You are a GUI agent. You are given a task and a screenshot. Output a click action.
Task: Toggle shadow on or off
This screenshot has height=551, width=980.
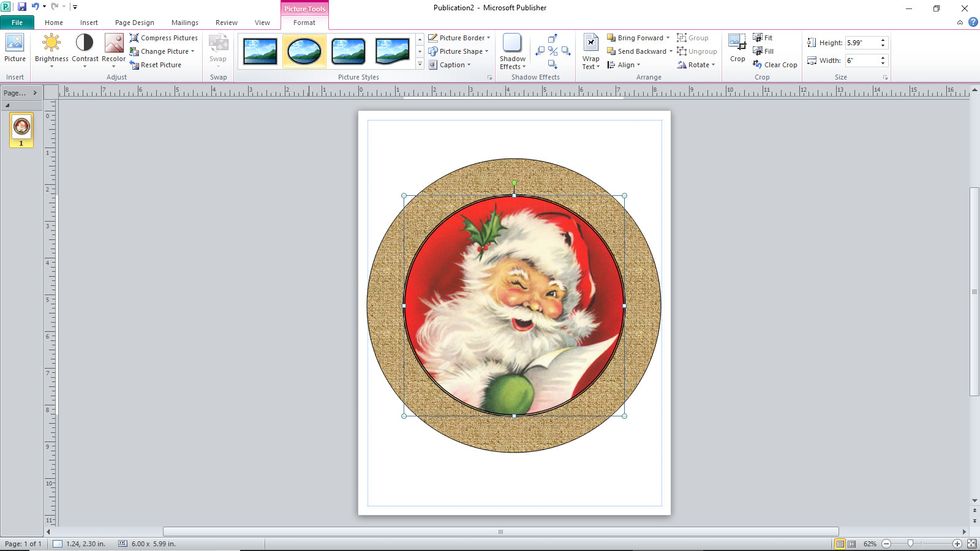552,51
